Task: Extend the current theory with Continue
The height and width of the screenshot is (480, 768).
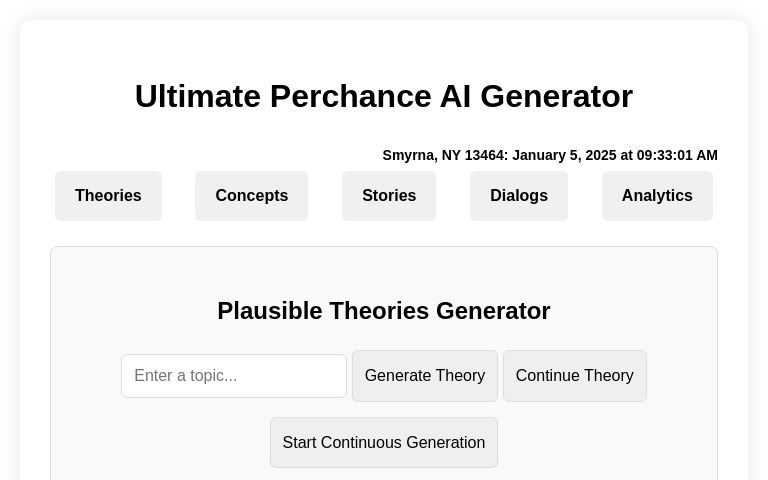Action: [574, 376]
